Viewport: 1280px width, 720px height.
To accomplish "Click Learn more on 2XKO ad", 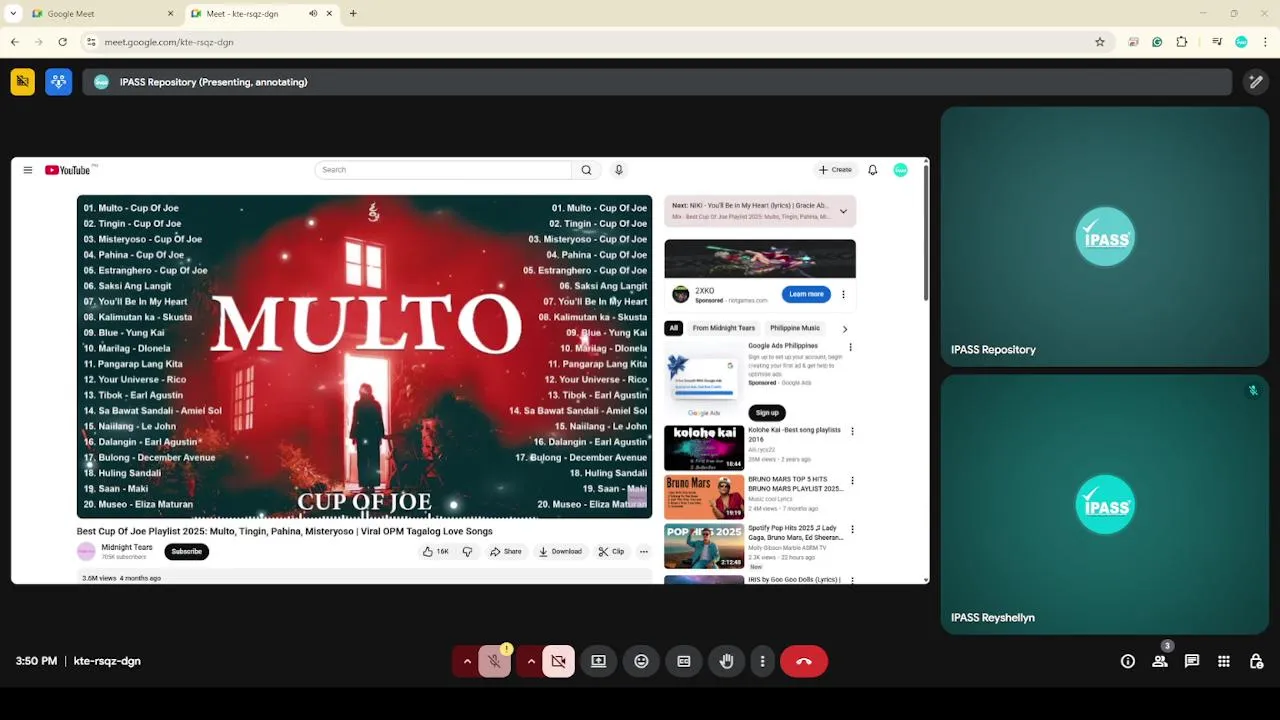I will (806, 294).
